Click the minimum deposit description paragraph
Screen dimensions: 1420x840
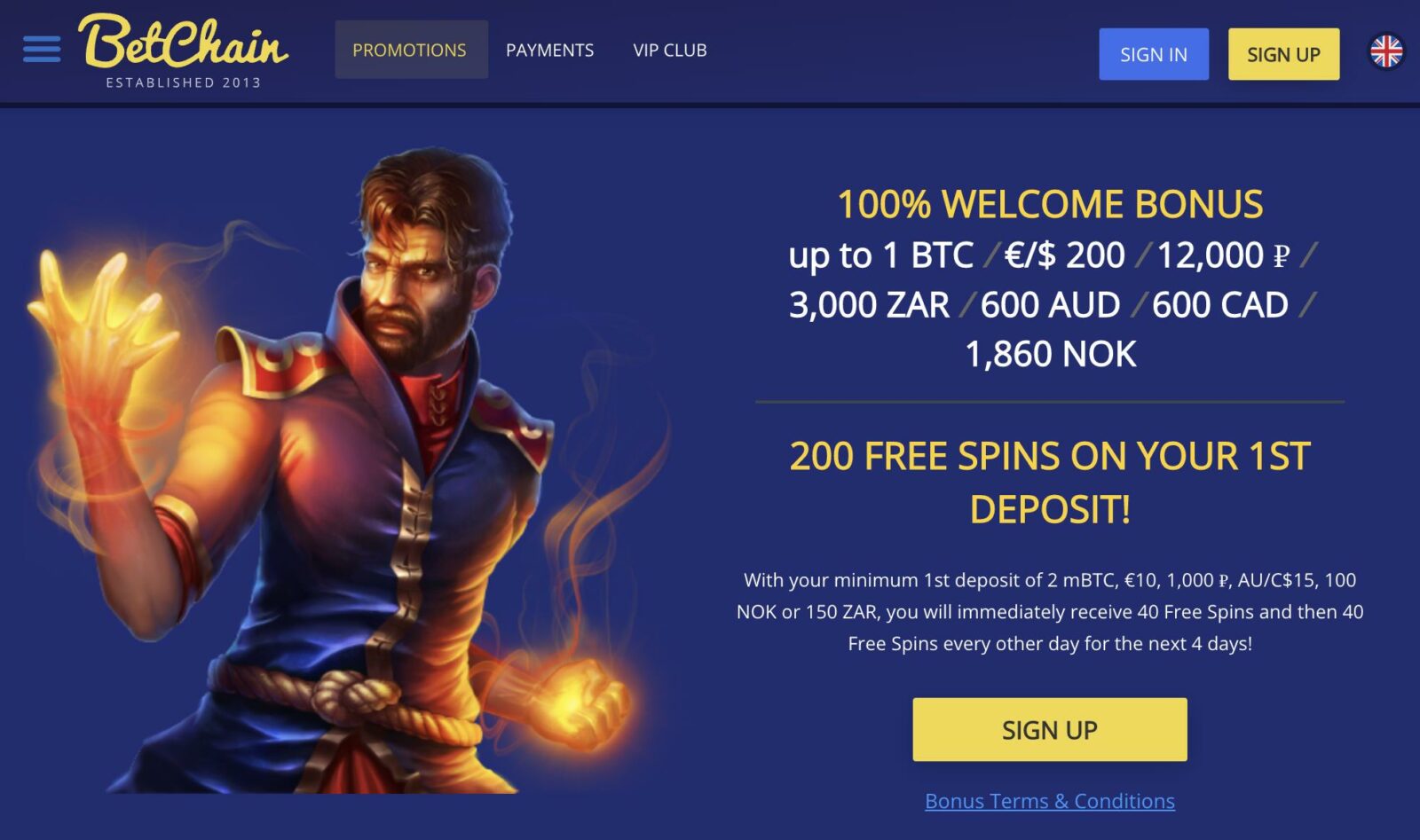click(1050, 612)
